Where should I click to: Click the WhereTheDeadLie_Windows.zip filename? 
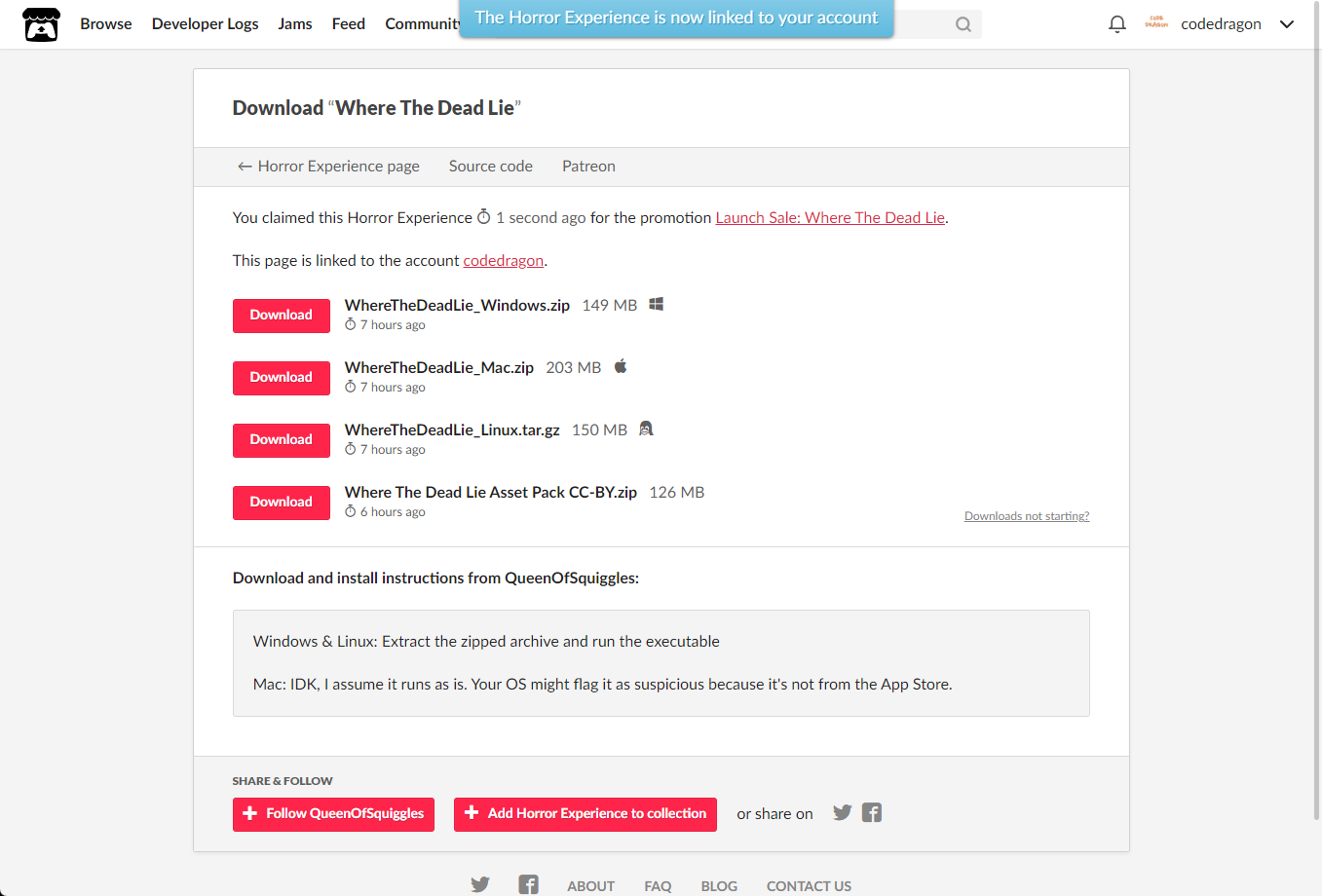(x=457, y=306)
